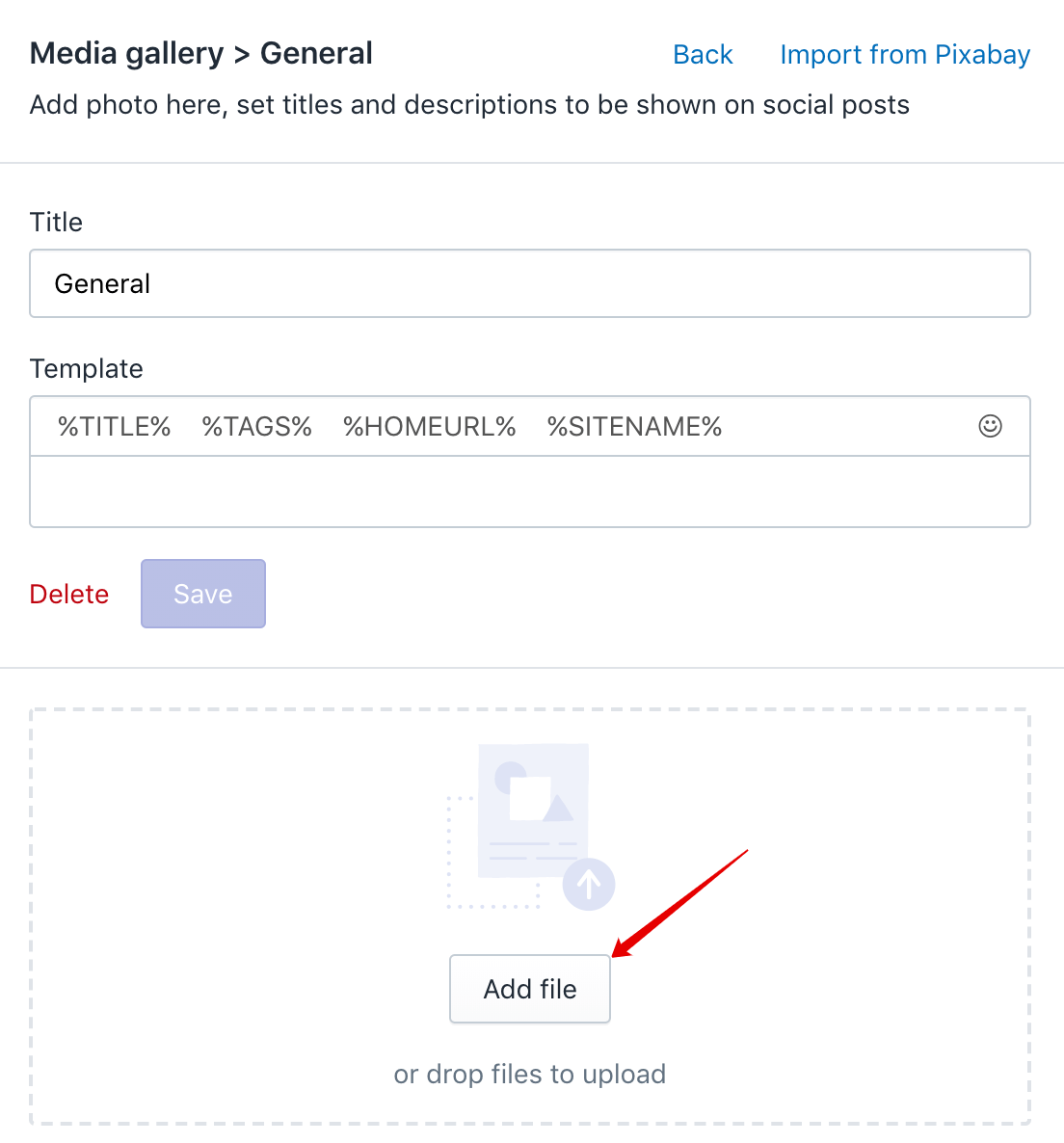This screenshot has height=1143, width=1064.
Task: Open Import from Pixabay
Action: pos(905,55)
